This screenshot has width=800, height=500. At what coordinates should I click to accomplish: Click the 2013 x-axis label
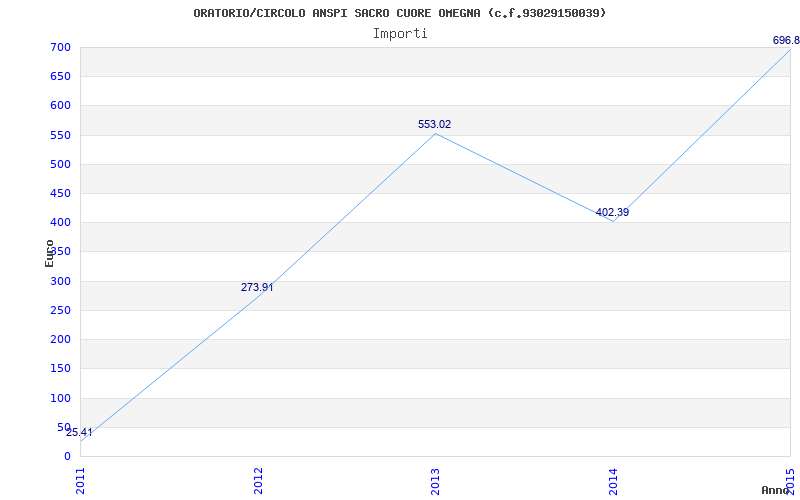coord(435,481)
